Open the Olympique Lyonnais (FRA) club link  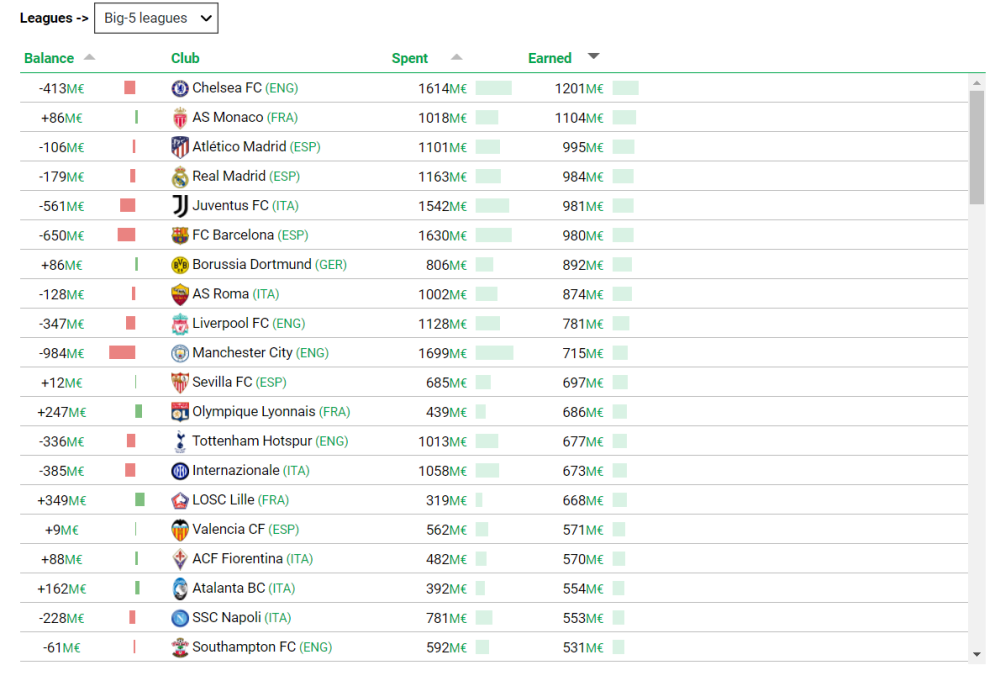pyautogui.click(x=271, y=411)
